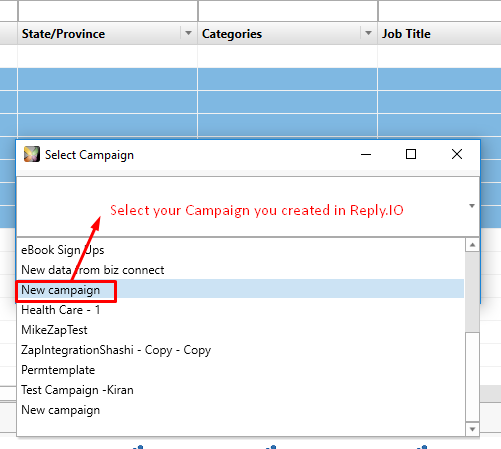Expand the Select Campaign combo box arrow
The width and height of the screenshot is (501, 449).
click(x=472, y=206)
